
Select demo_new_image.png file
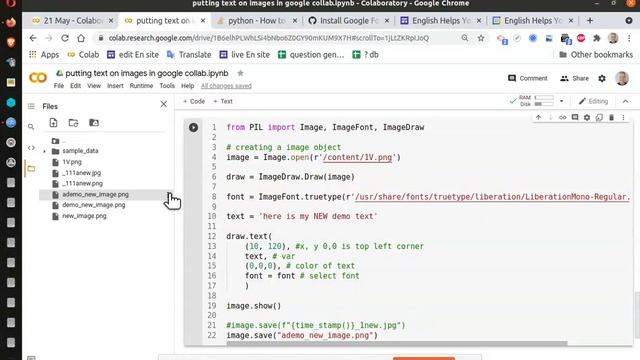pyautogui.click(x=94, y=205)
